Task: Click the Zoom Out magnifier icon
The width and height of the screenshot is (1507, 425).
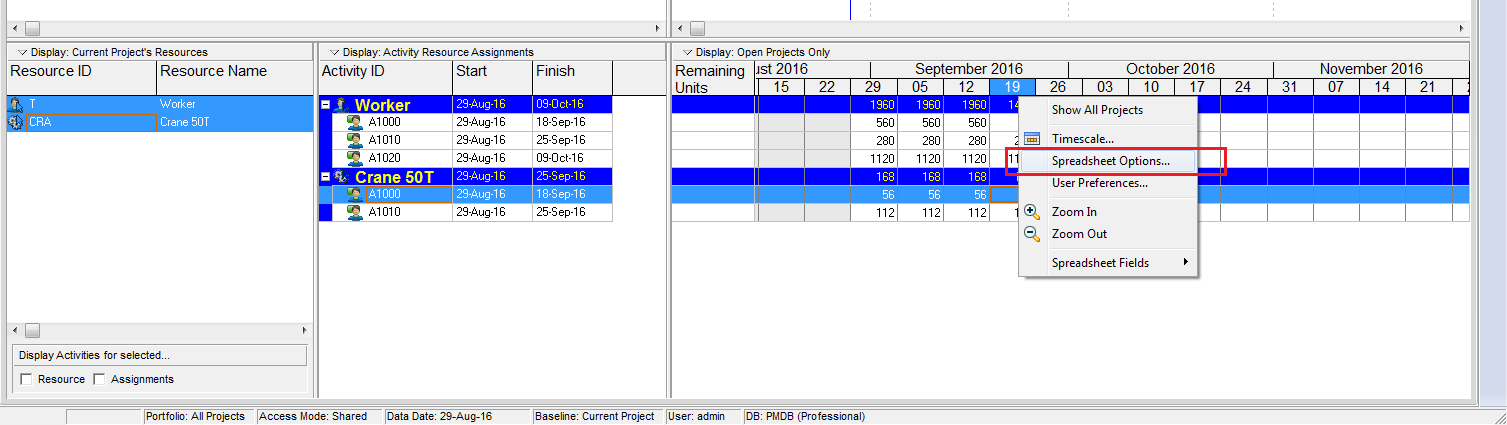Action: 1032,234
